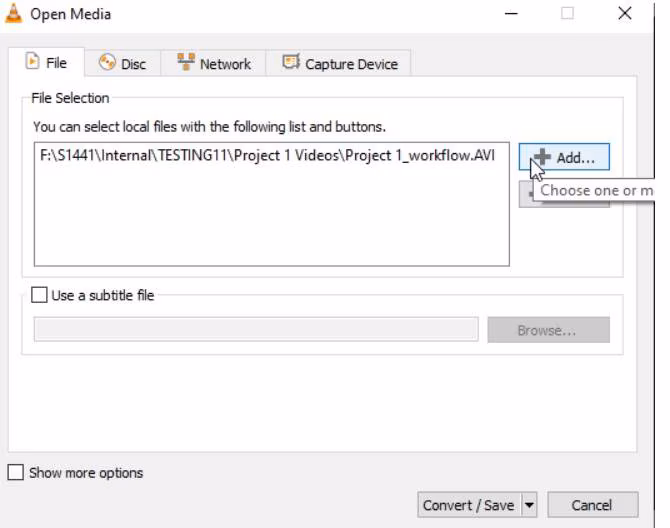Select the File tab

pyautogui.click(x=46, y=63)
